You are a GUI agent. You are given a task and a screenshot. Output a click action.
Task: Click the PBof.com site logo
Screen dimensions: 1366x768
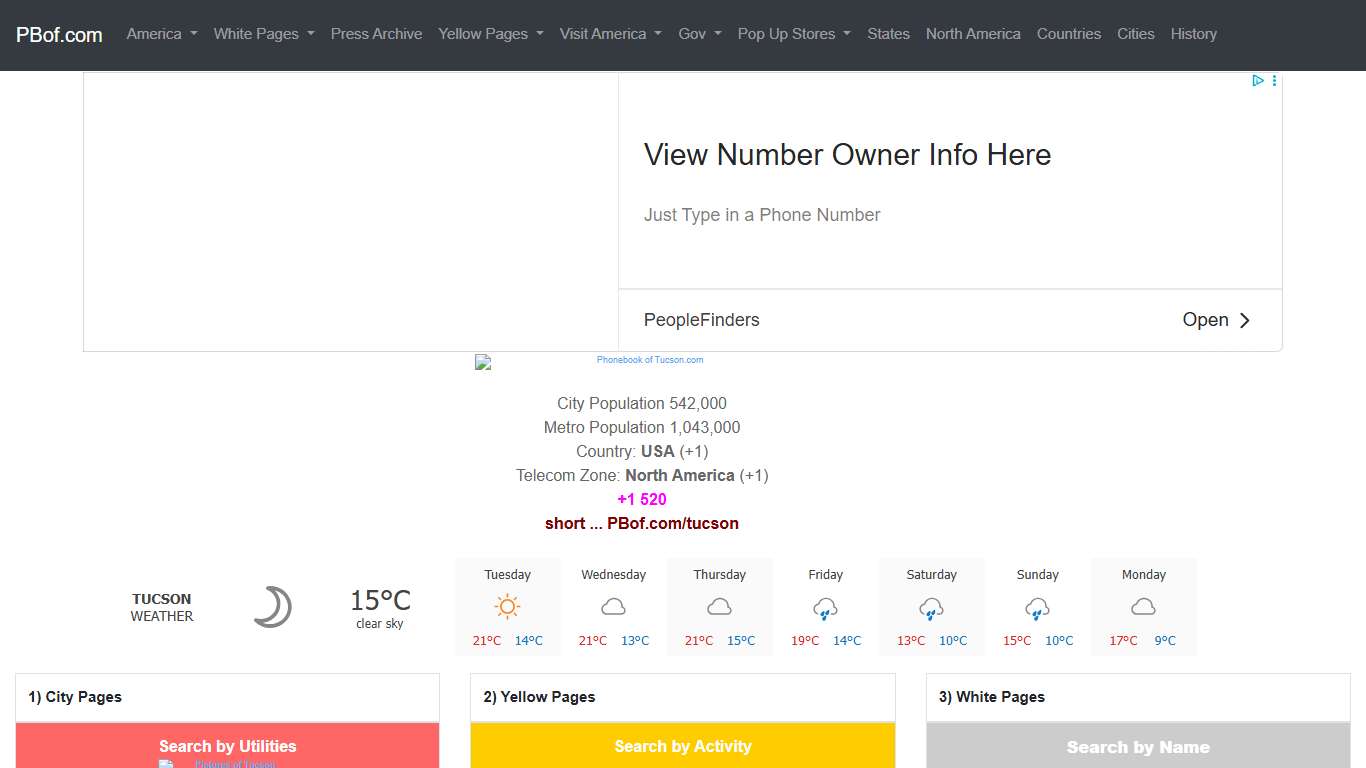click(59, 35)
